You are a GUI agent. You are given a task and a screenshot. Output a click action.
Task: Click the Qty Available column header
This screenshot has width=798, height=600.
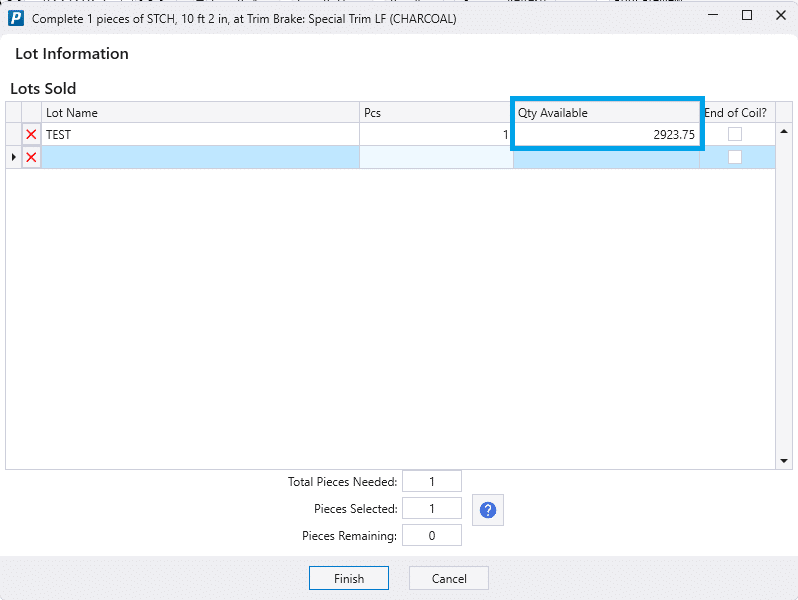606,113
